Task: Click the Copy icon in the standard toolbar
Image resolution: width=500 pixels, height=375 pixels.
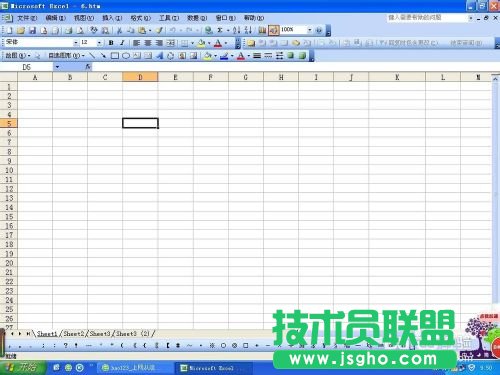Action: coord(130,30)
